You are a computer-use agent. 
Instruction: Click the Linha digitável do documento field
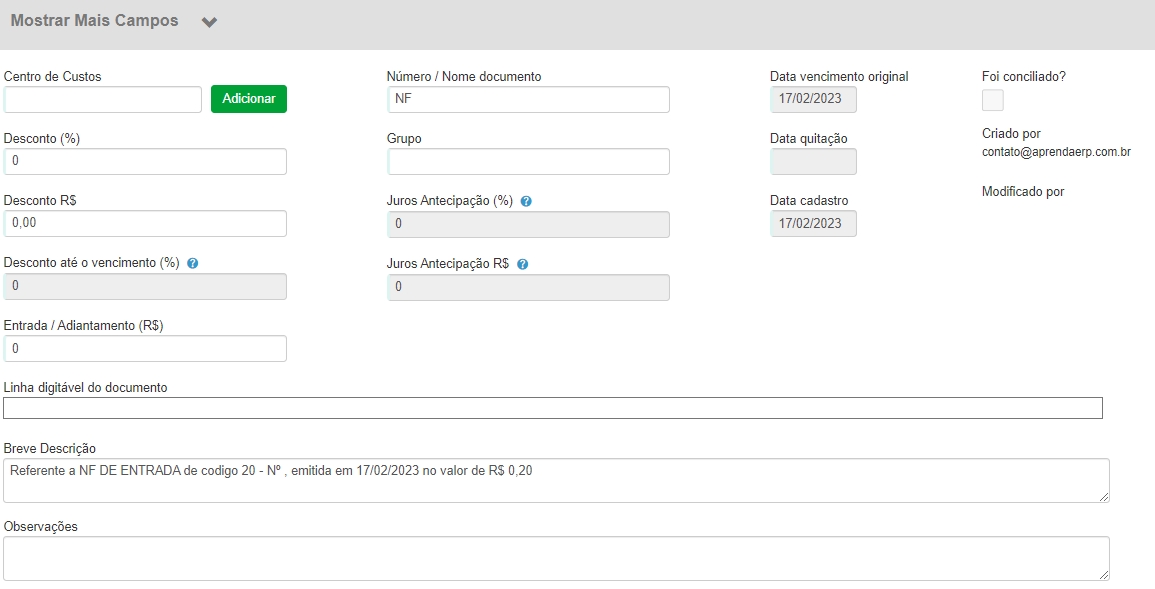tap(553, 408)
